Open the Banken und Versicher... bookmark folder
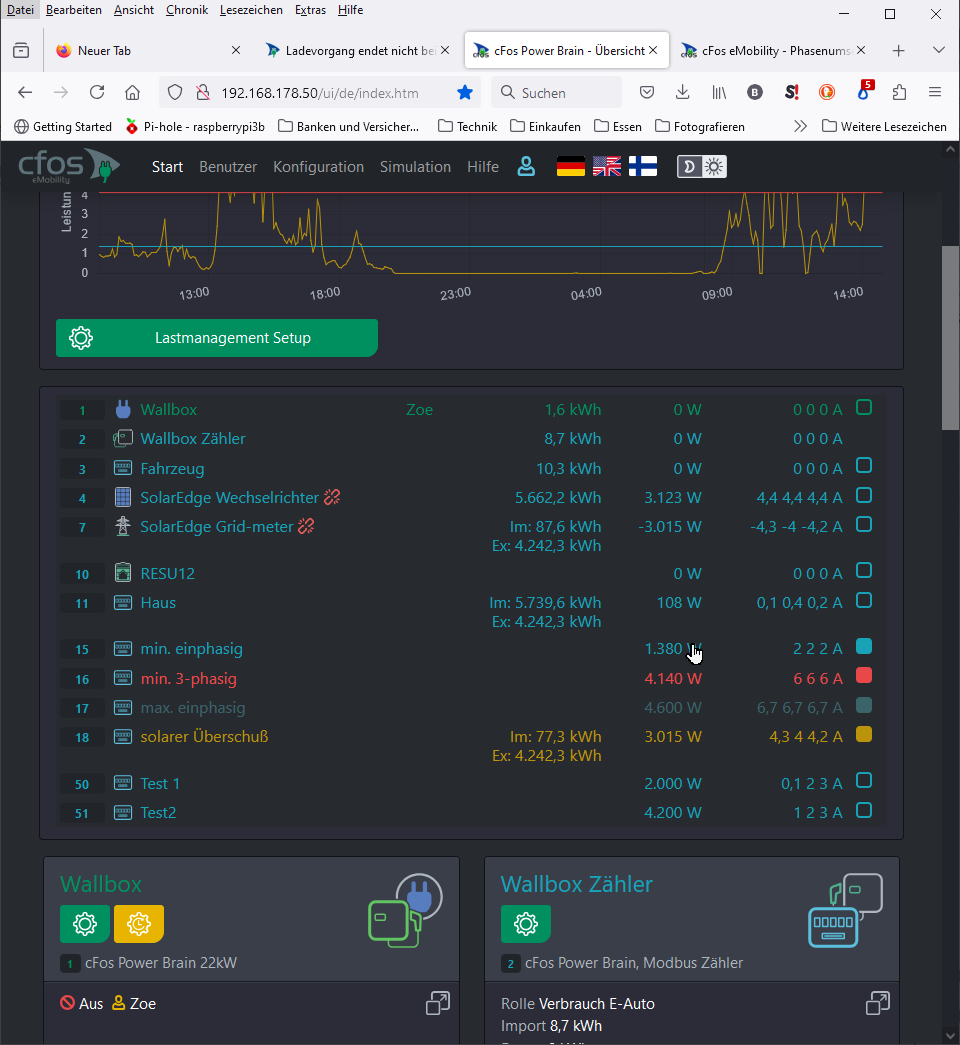This screenshot has width=960, height=1045. click(x=349, y=127)
